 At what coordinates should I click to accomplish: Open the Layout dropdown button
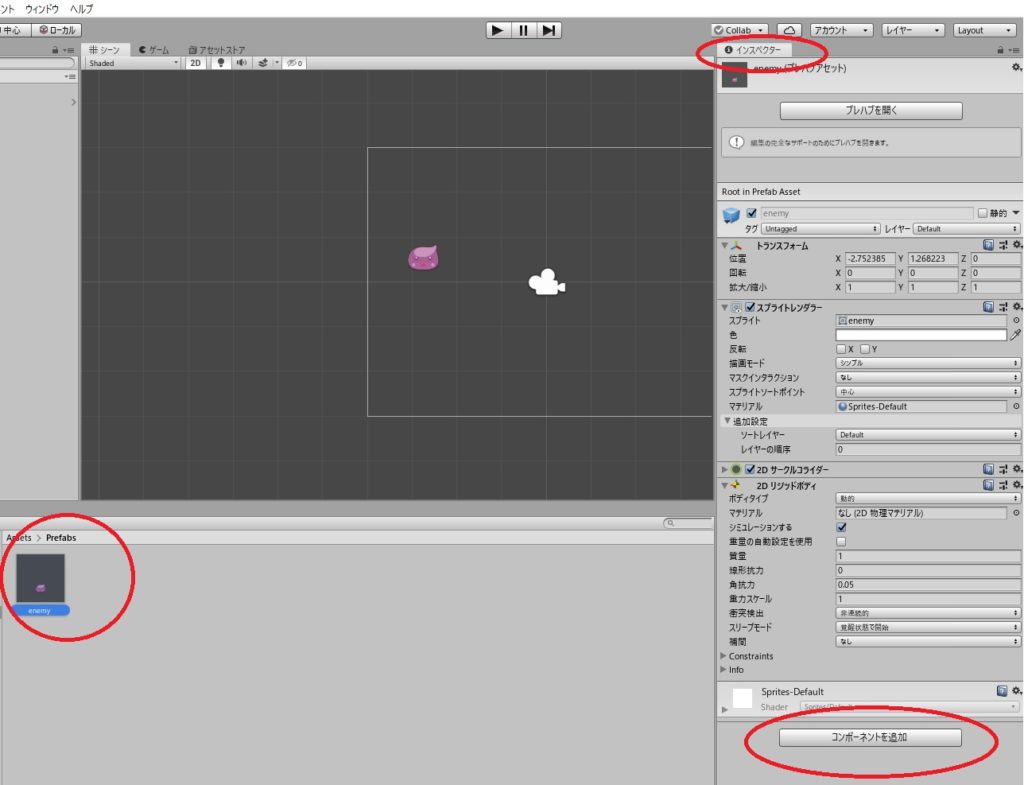click(984, 30)
